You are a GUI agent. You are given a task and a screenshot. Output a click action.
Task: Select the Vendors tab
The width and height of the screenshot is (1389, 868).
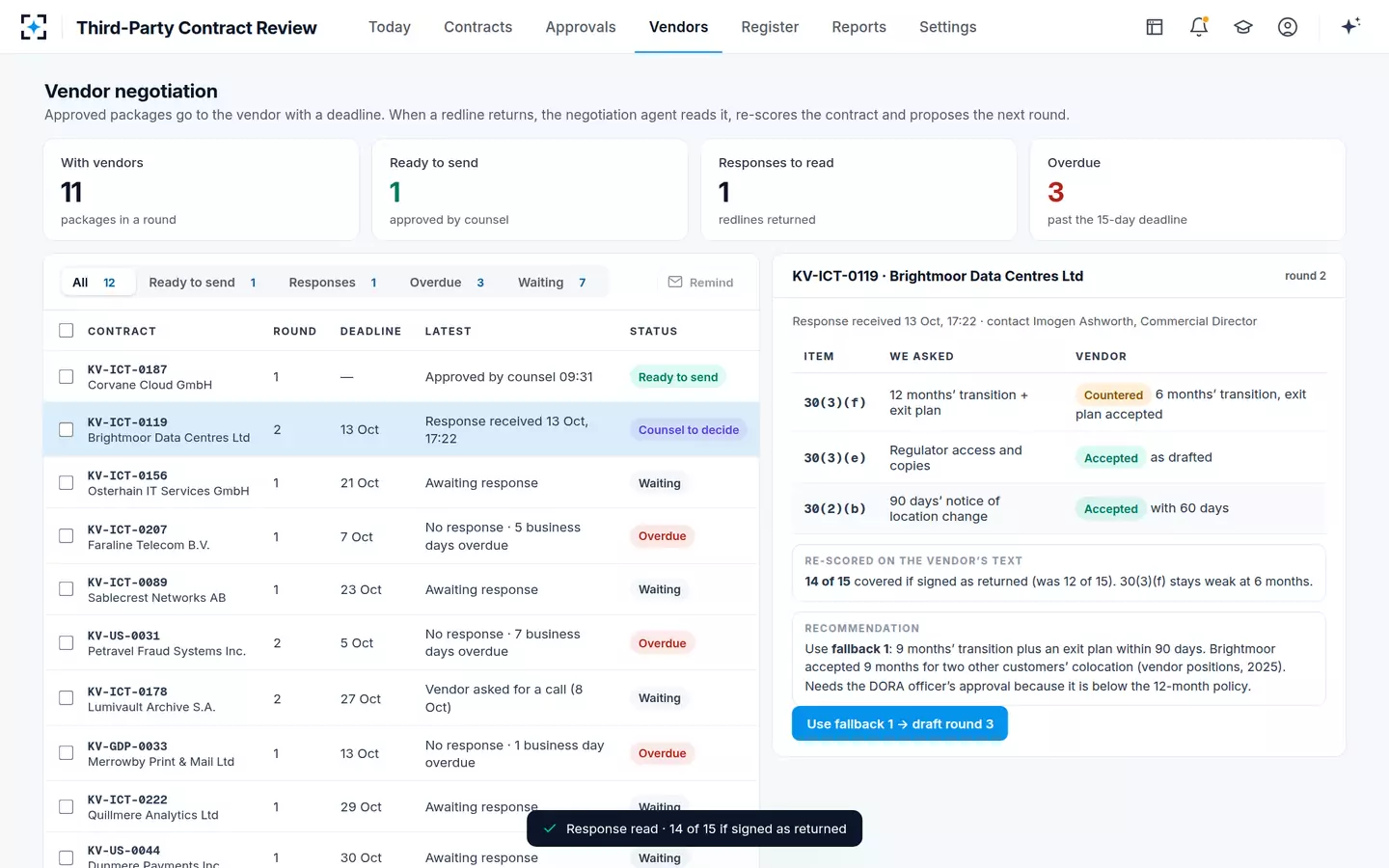(678, 27)
